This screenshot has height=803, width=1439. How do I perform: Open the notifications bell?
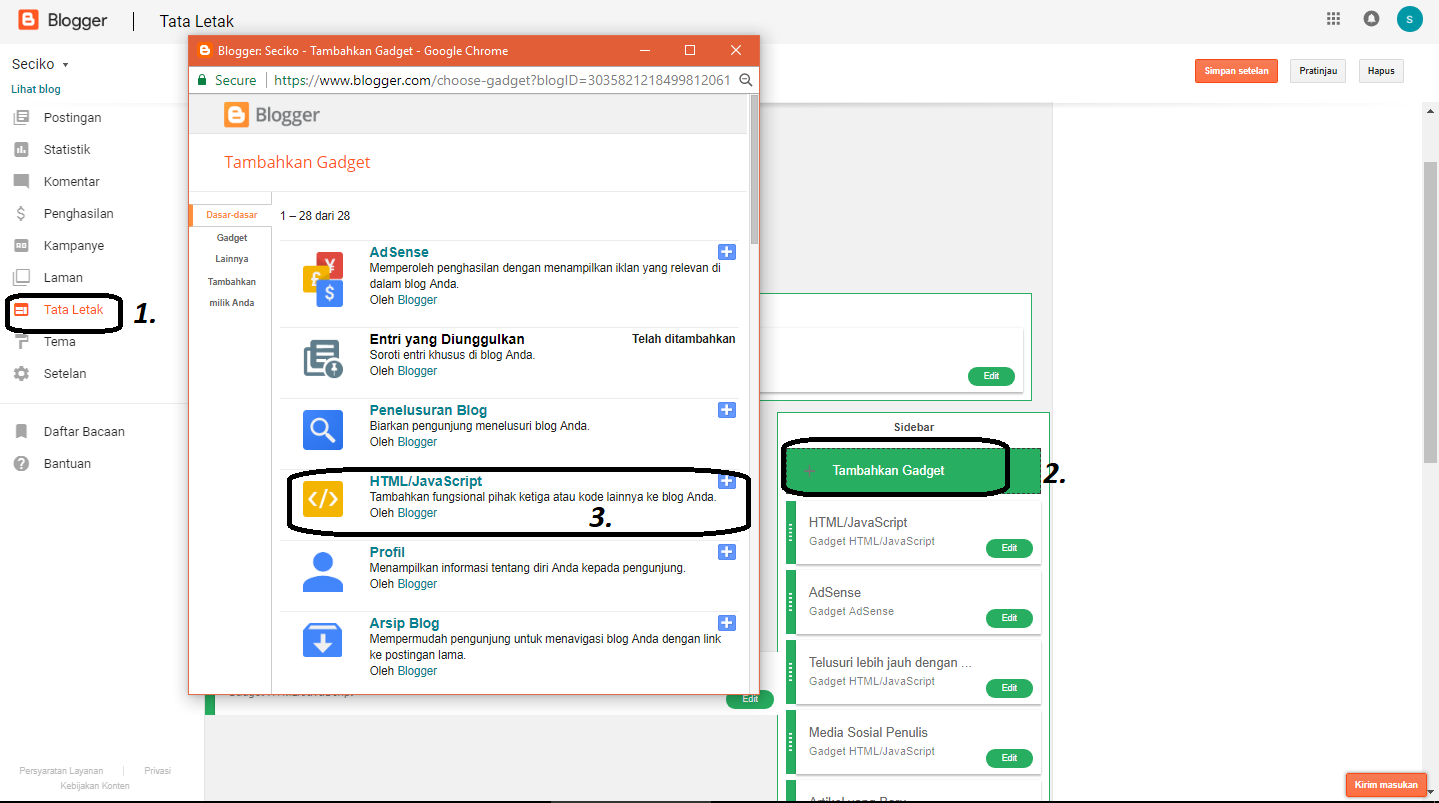coord(1371,18)
